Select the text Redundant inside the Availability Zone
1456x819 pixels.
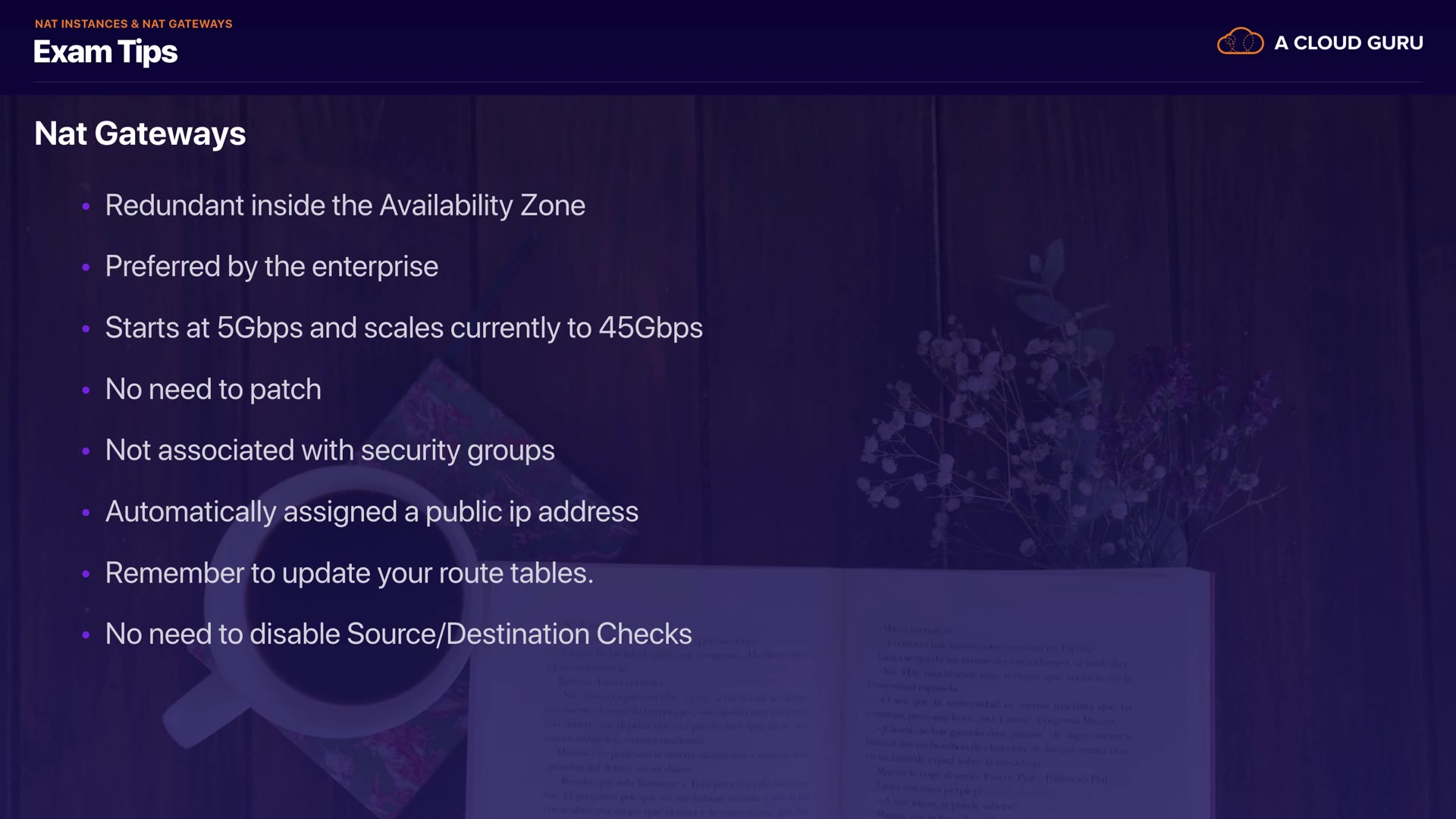[345, 206]
